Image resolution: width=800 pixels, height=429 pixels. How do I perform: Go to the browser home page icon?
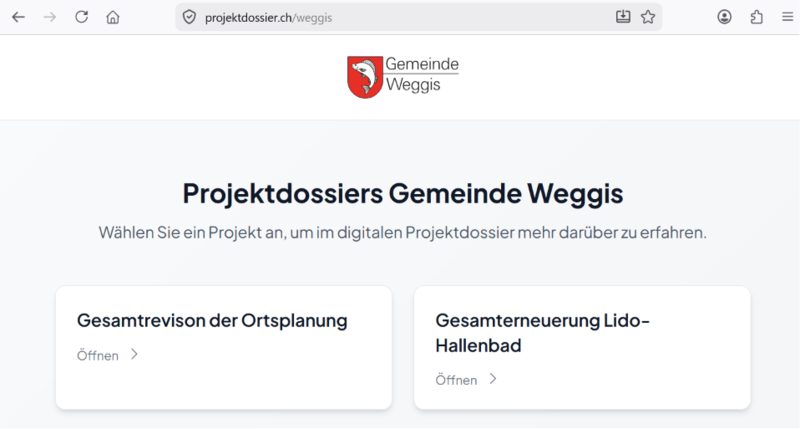(113, 17)
